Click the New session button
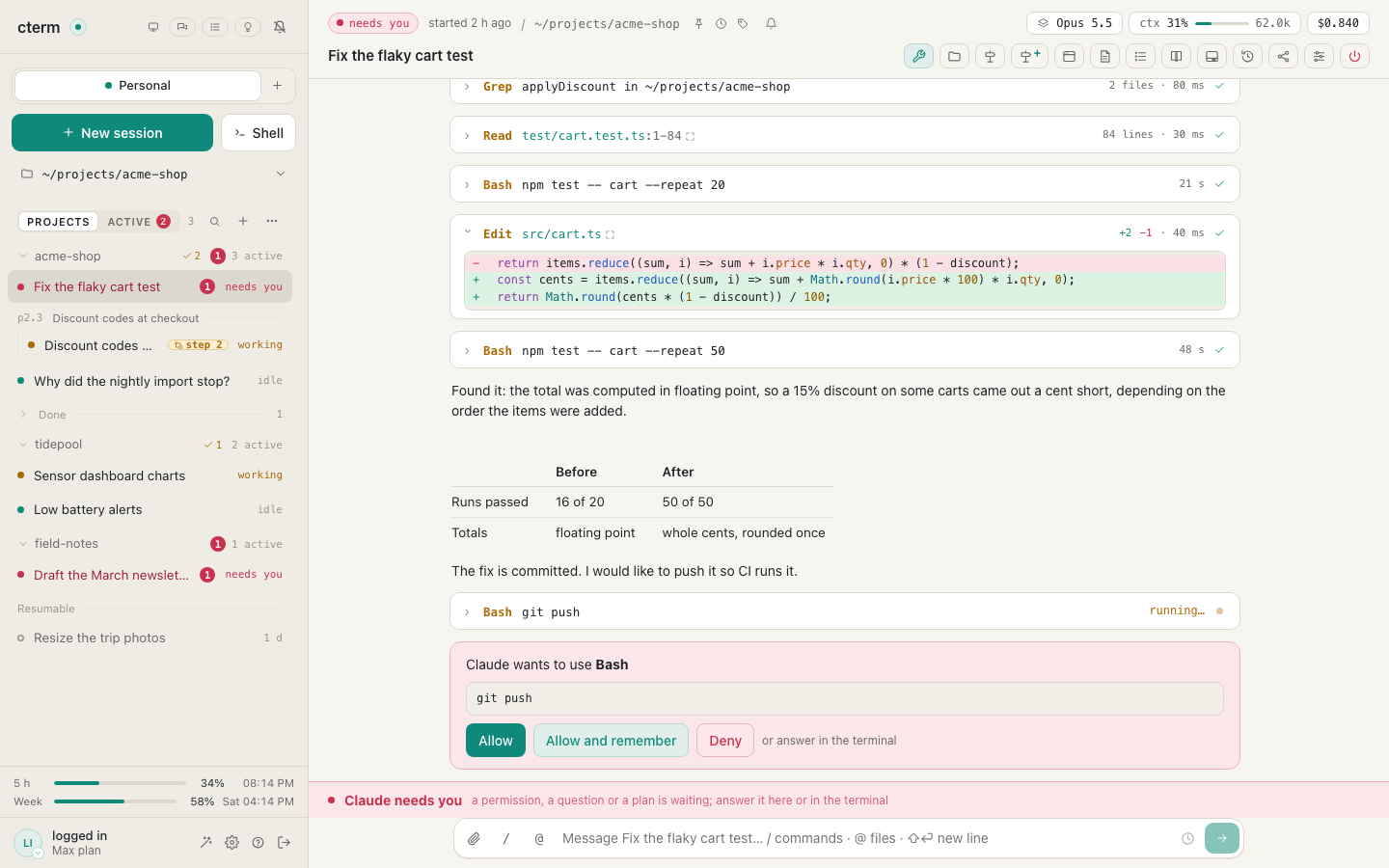1389x868 pixels. (x=112, y=133)
